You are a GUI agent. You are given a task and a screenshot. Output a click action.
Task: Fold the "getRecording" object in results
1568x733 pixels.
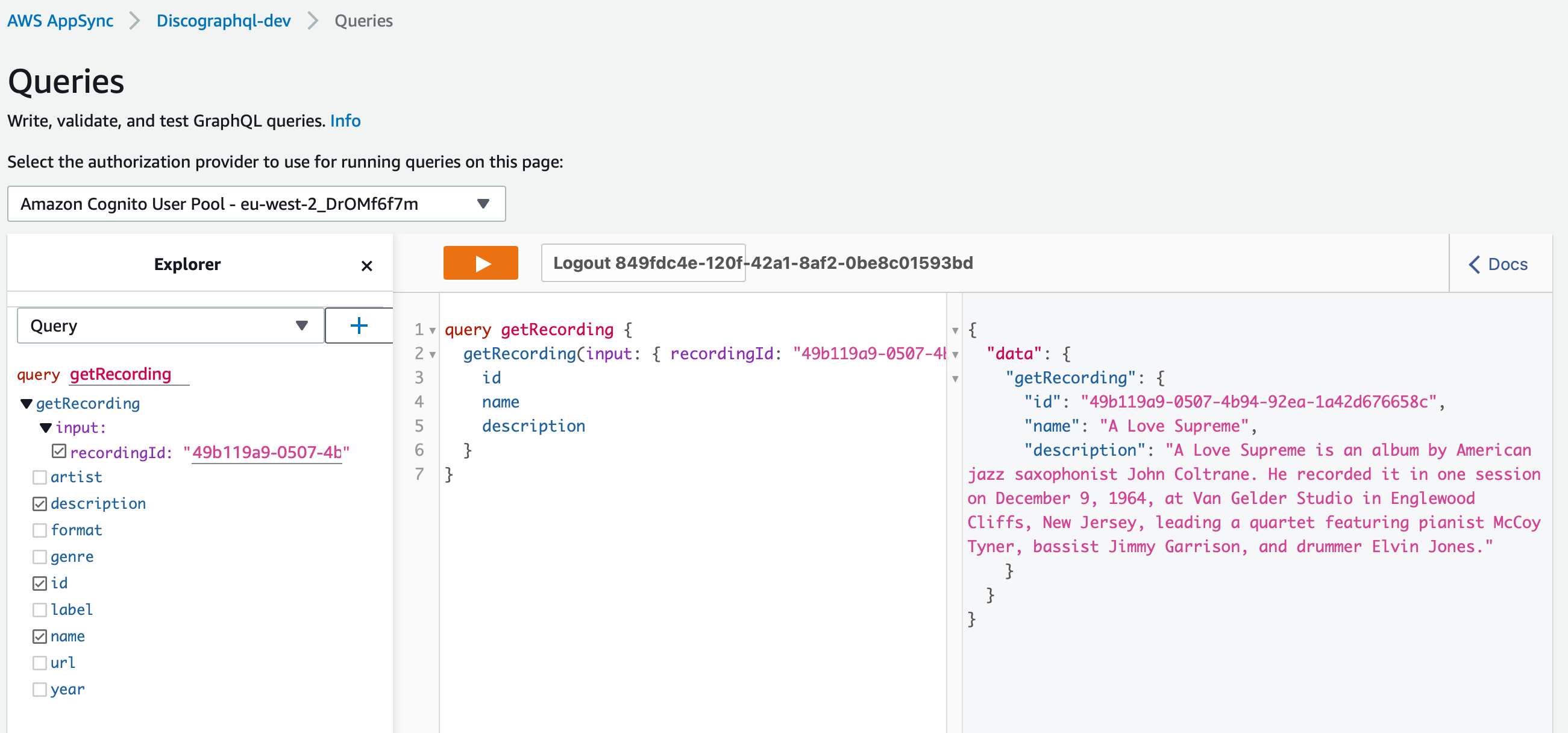click(955, 379)
